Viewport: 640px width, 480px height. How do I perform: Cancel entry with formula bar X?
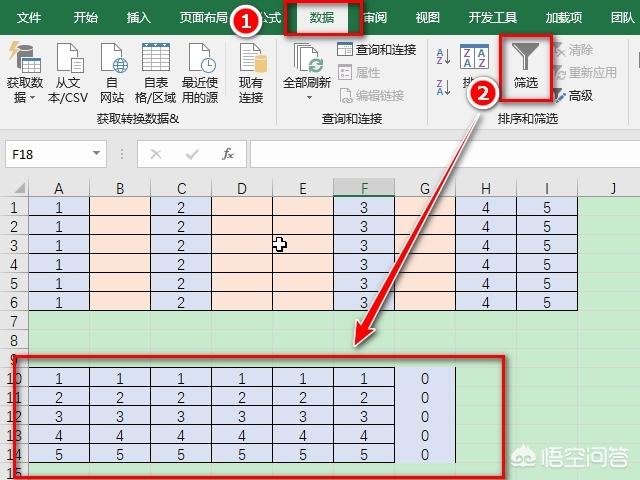point(156,154)
